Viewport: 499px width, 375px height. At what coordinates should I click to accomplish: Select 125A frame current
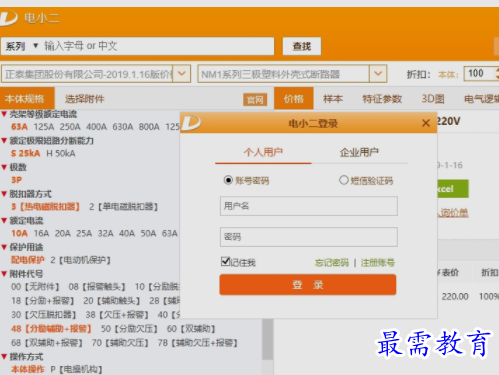44,127
